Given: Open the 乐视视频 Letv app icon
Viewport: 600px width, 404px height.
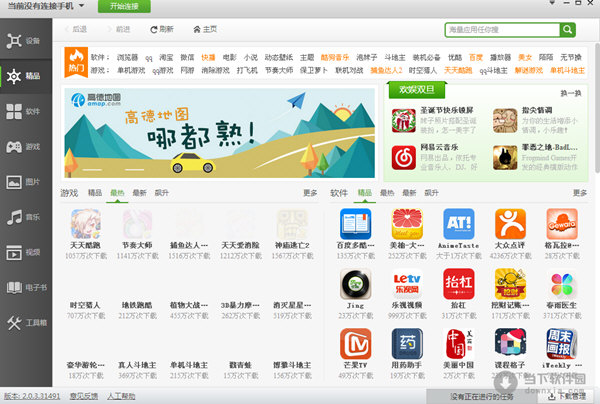Looking at the screenshot, I should tap(407, 284).
